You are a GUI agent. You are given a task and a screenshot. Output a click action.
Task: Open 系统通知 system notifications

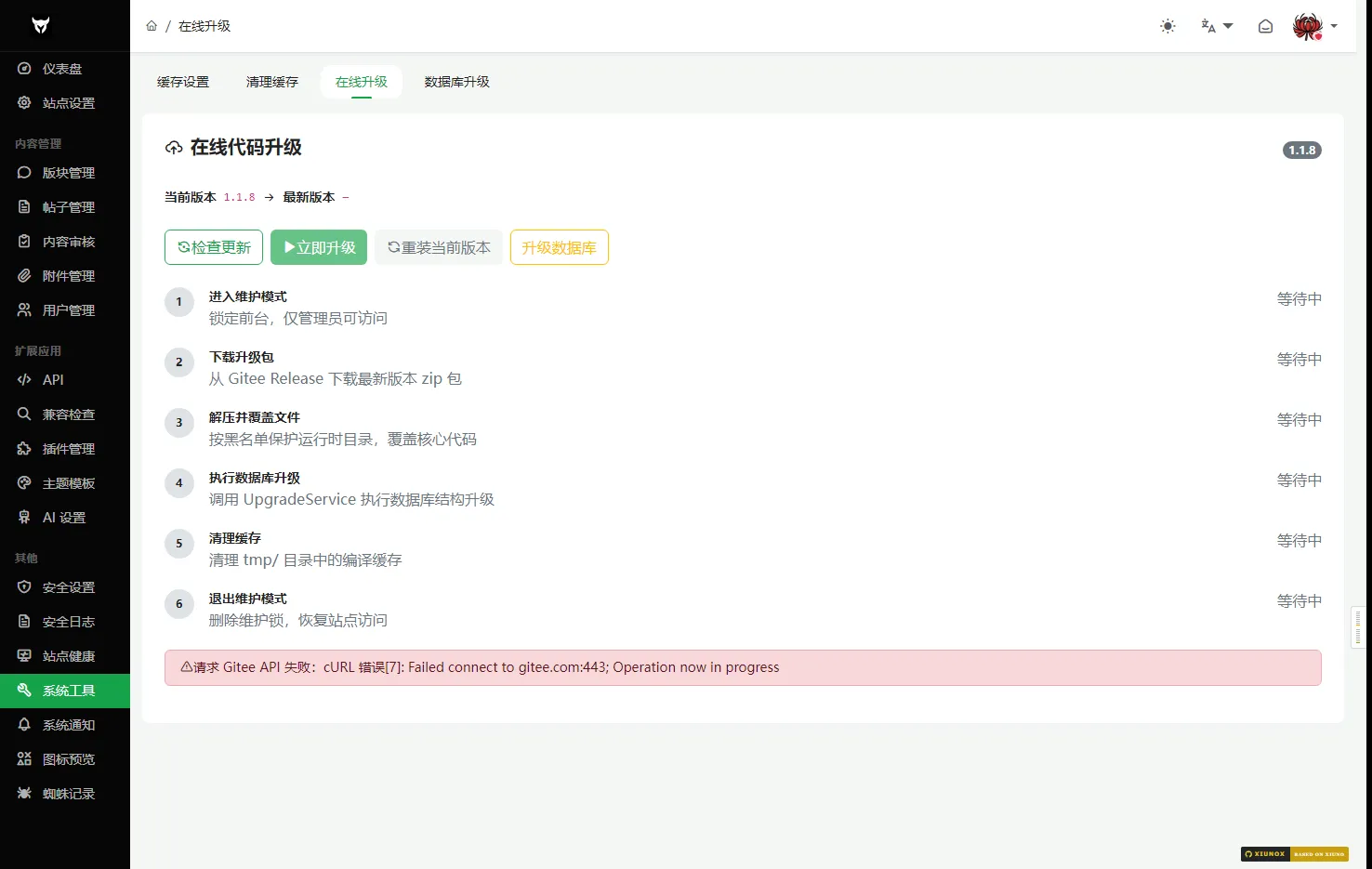65,725
